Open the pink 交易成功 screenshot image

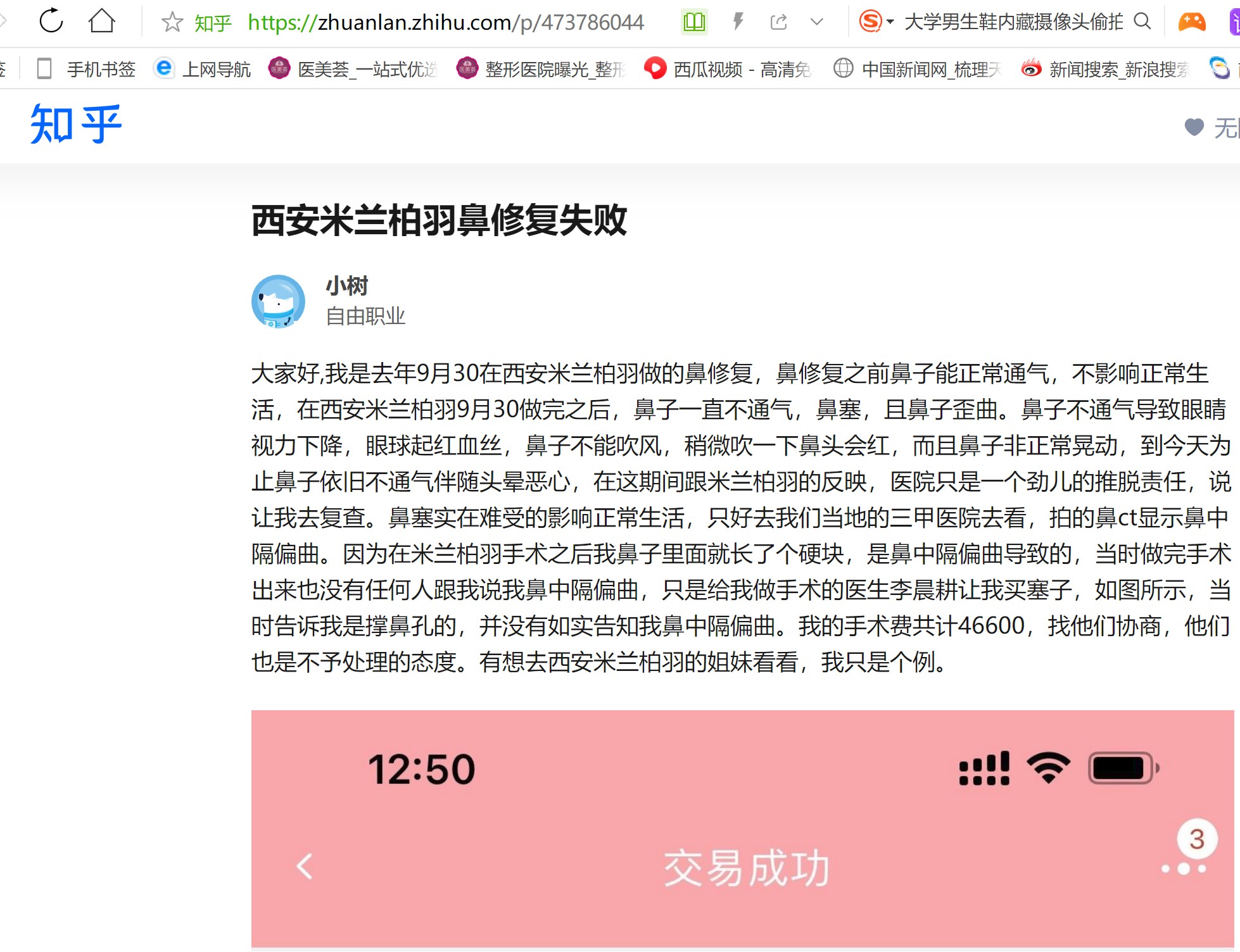click(742, 829)
